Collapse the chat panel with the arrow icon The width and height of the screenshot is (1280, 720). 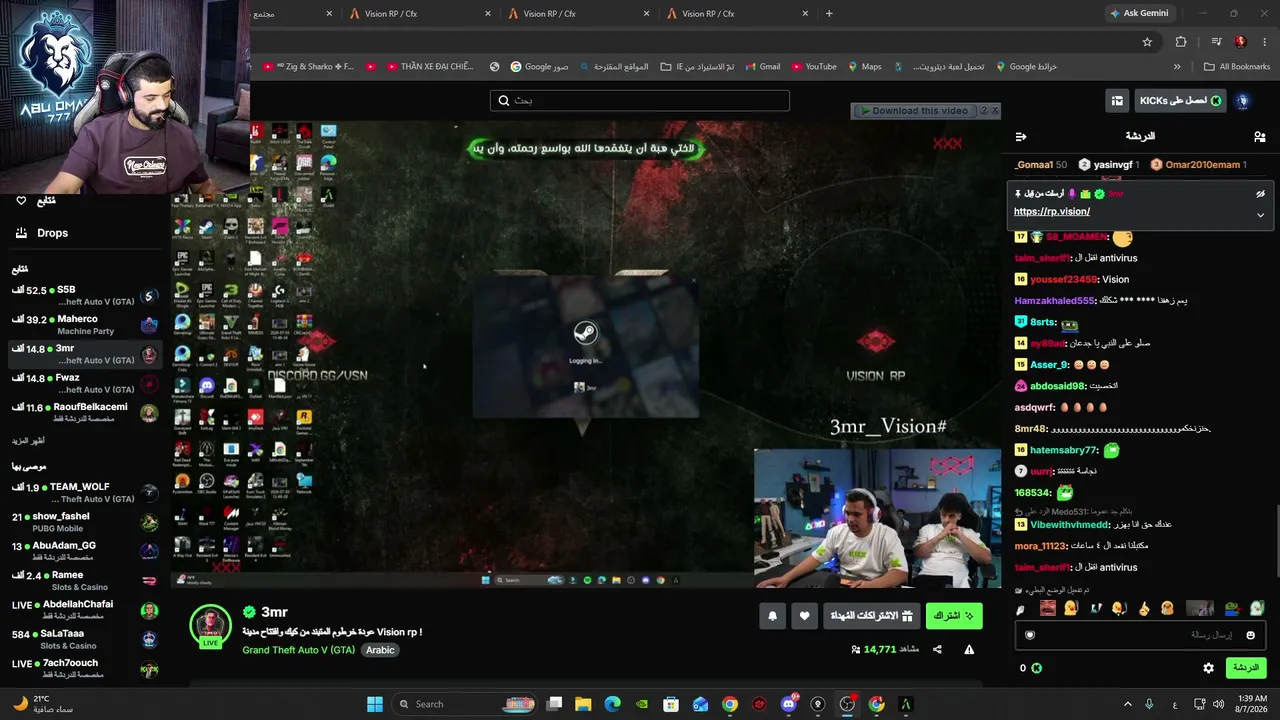pyautogui.click(x=1021, y=136)
